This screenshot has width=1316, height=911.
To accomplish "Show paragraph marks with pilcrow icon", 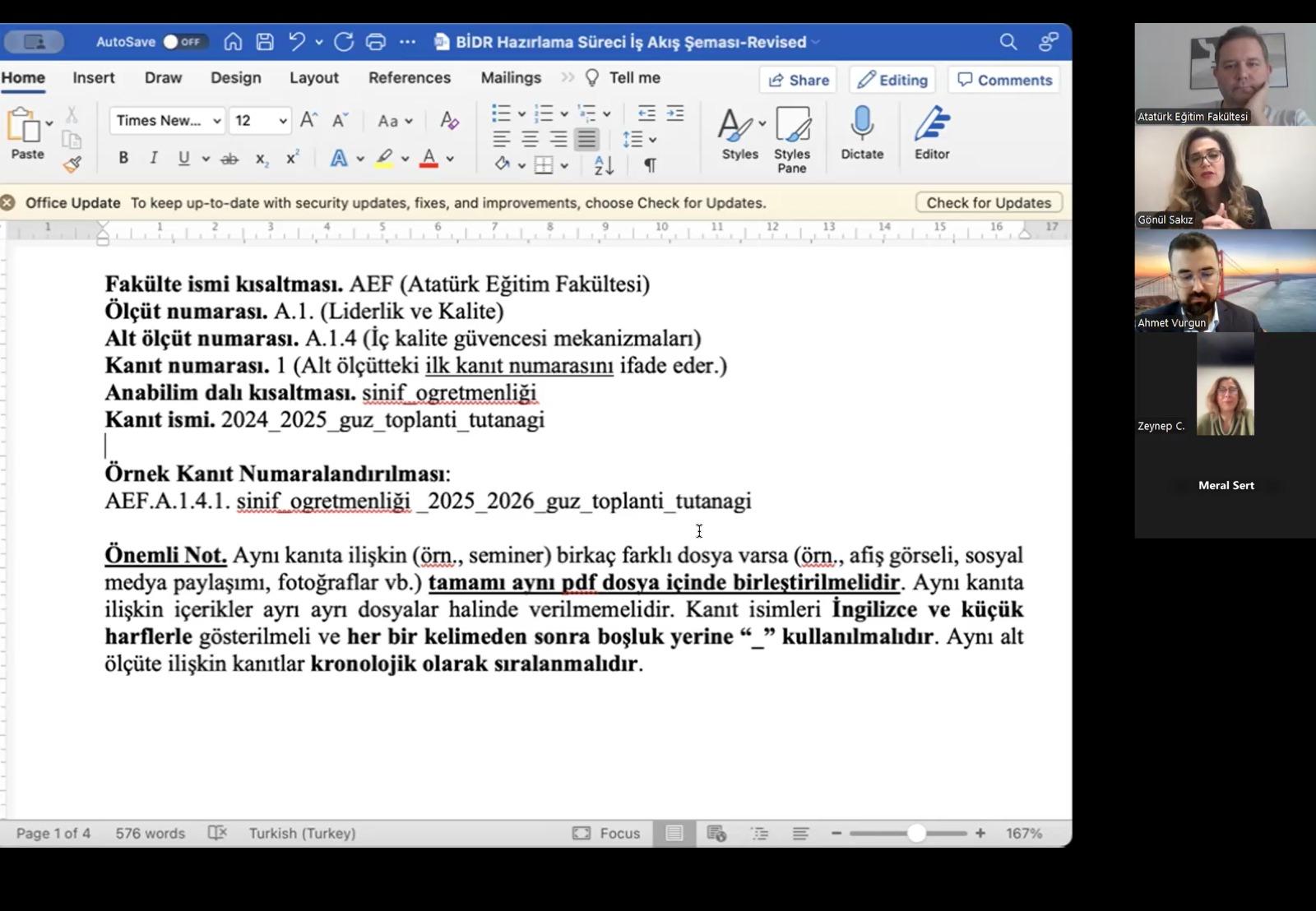I will pos(650,165).
